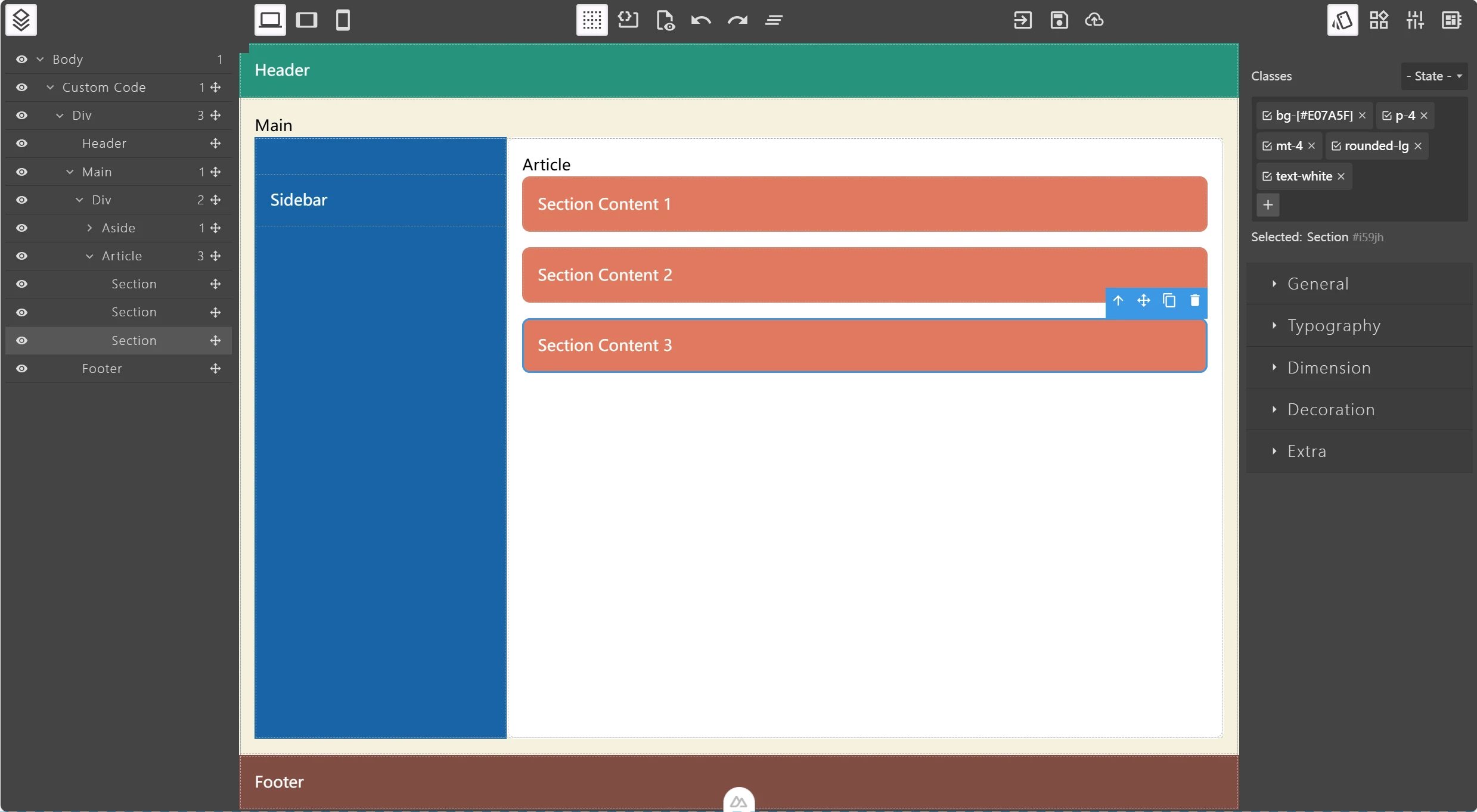Expand the Aside layer chevron
This screenshot has width=1477, height=812.
[89, 228]
